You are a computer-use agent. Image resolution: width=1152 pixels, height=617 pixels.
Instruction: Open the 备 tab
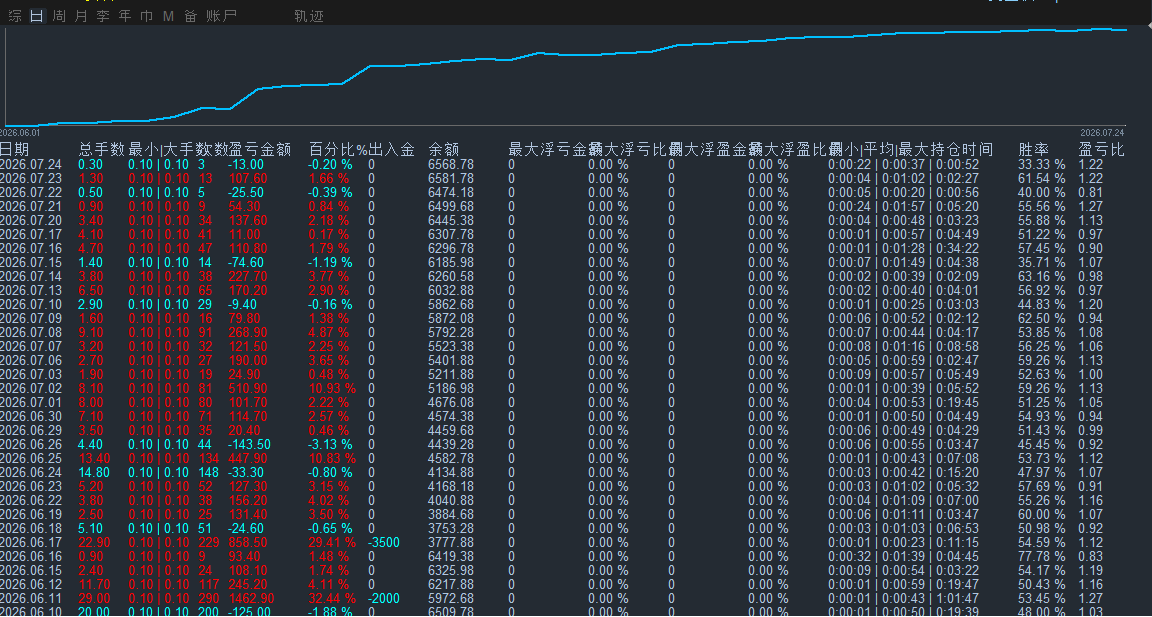click(x=190, y=16)
